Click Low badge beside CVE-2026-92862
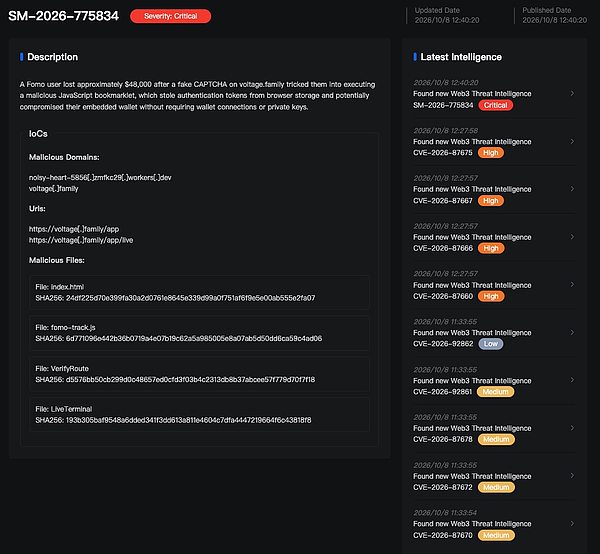 [x=491, y=344]
